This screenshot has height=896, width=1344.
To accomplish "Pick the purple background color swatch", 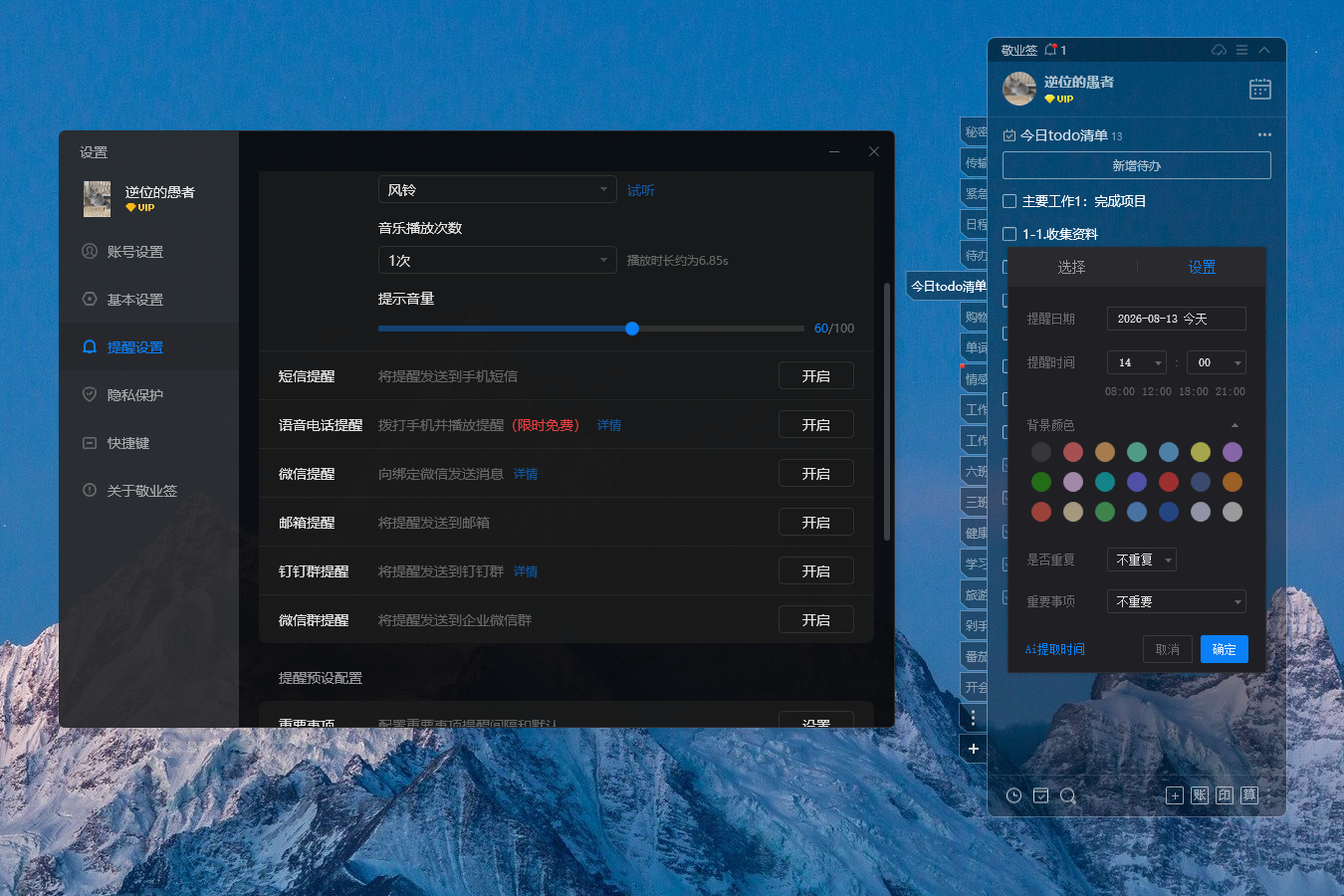I will point(1232,452).
